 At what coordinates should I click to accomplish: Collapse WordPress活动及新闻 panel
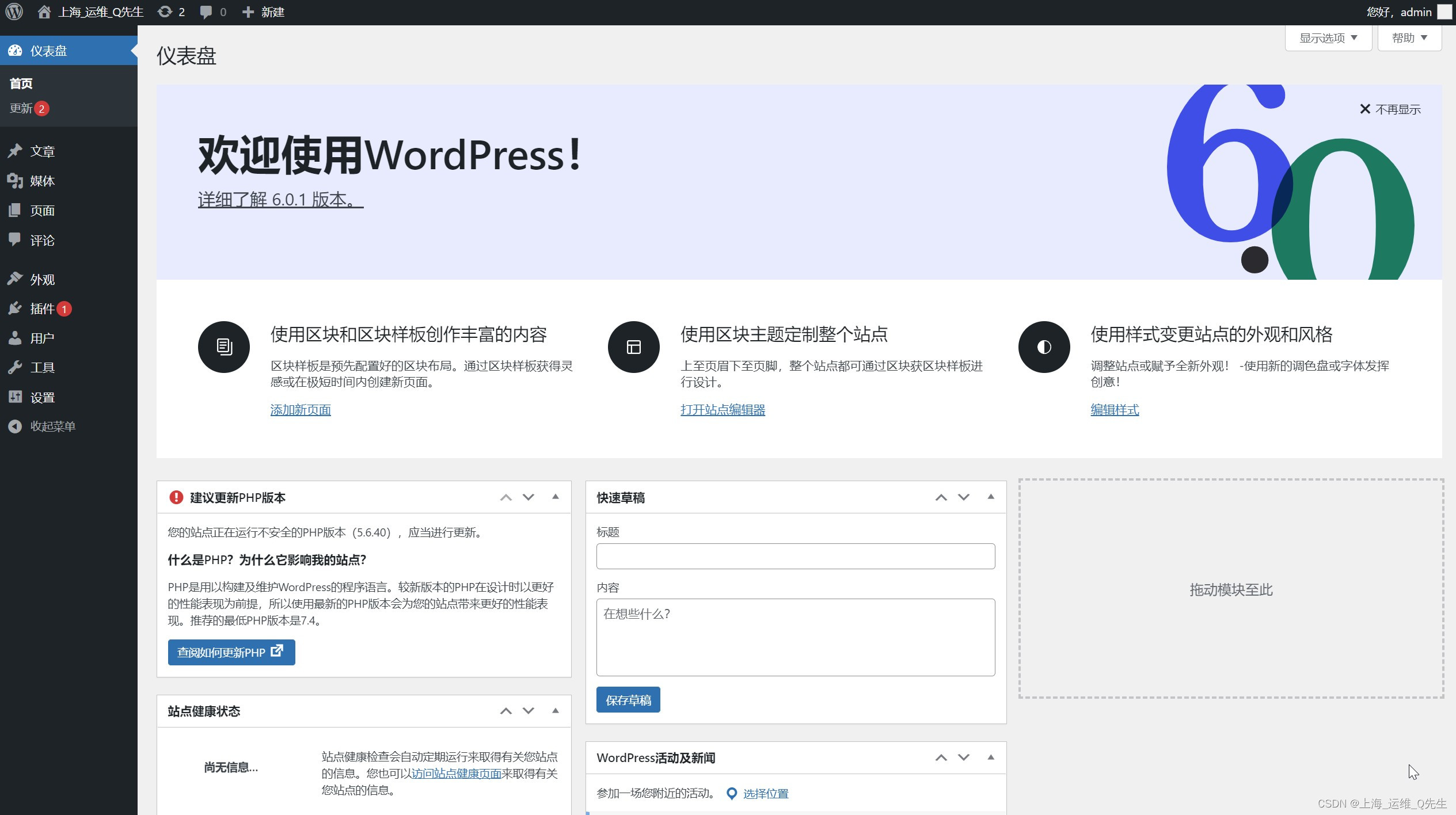(x=991, y=757)
